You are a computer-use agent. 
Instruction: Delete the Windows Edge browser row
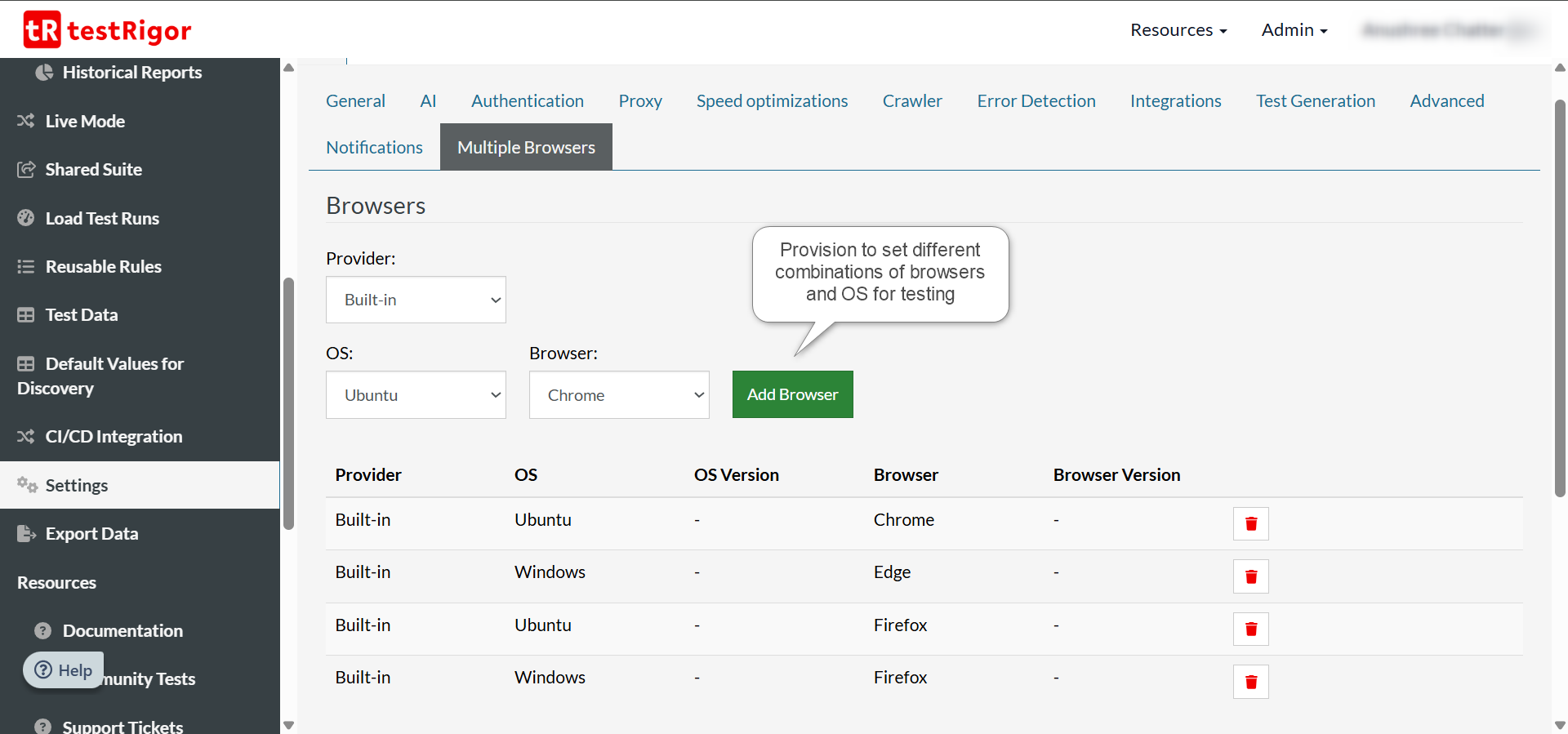click(x=1250, y=576)
